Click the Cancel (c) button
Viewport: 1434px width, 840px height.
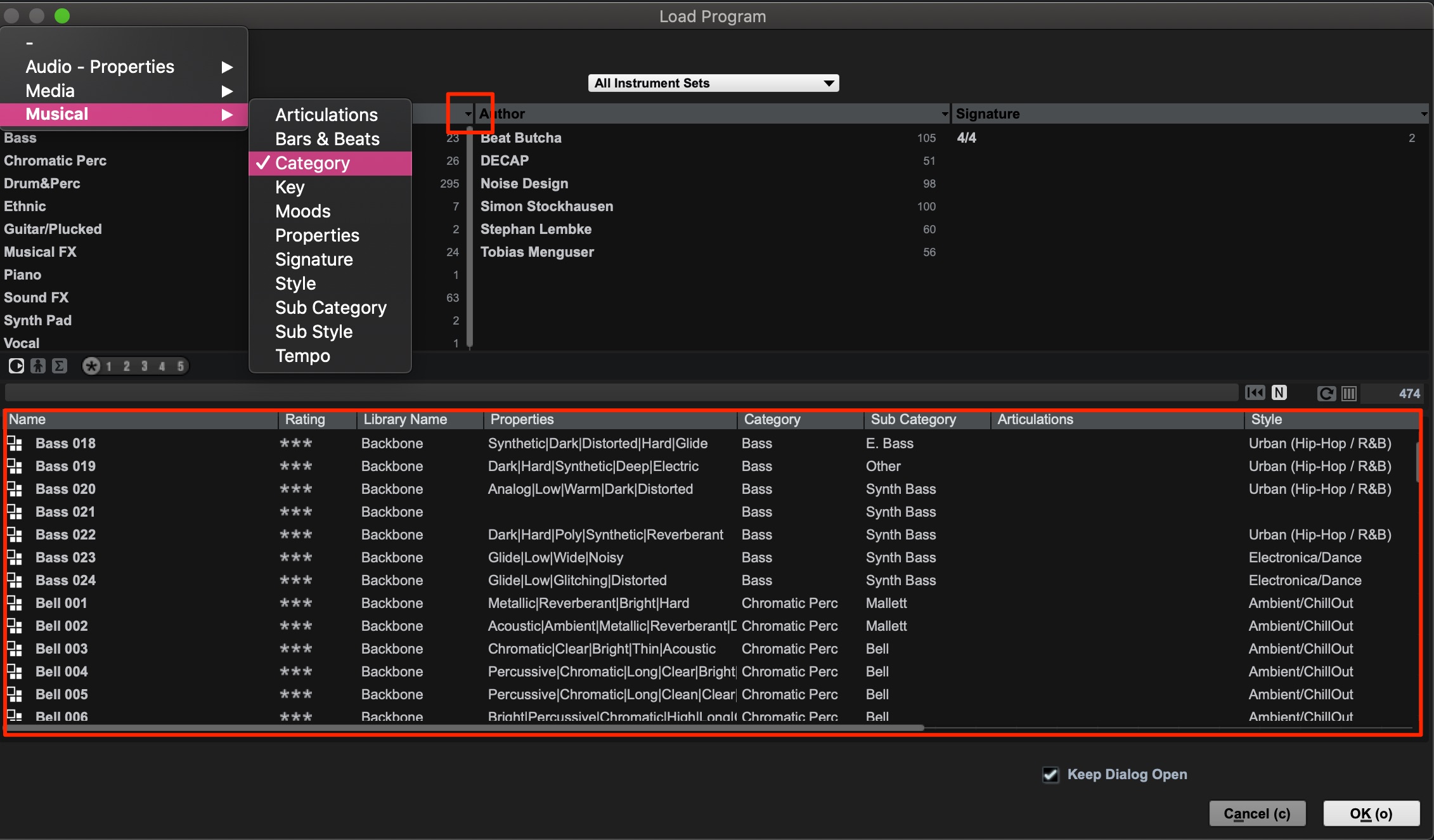click(x=1258, y=813)
